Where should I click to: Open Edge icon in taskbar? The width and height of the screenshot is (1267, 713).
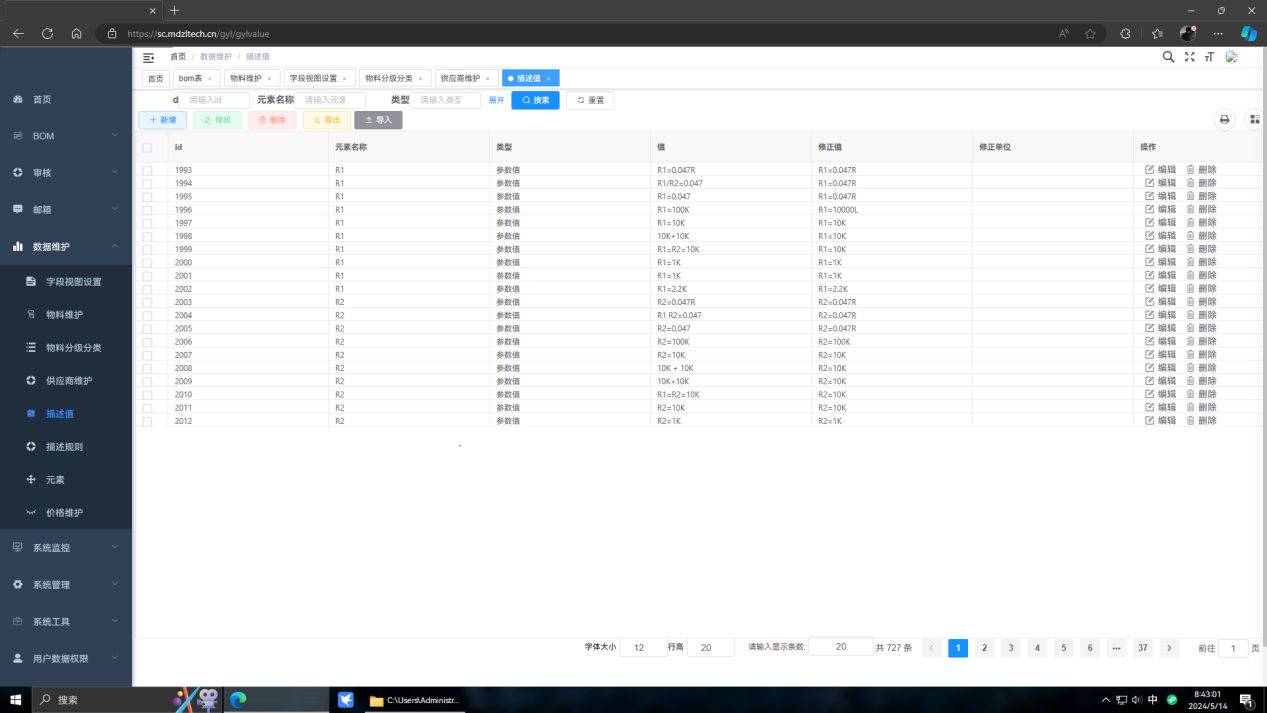[x=238, y=700]
